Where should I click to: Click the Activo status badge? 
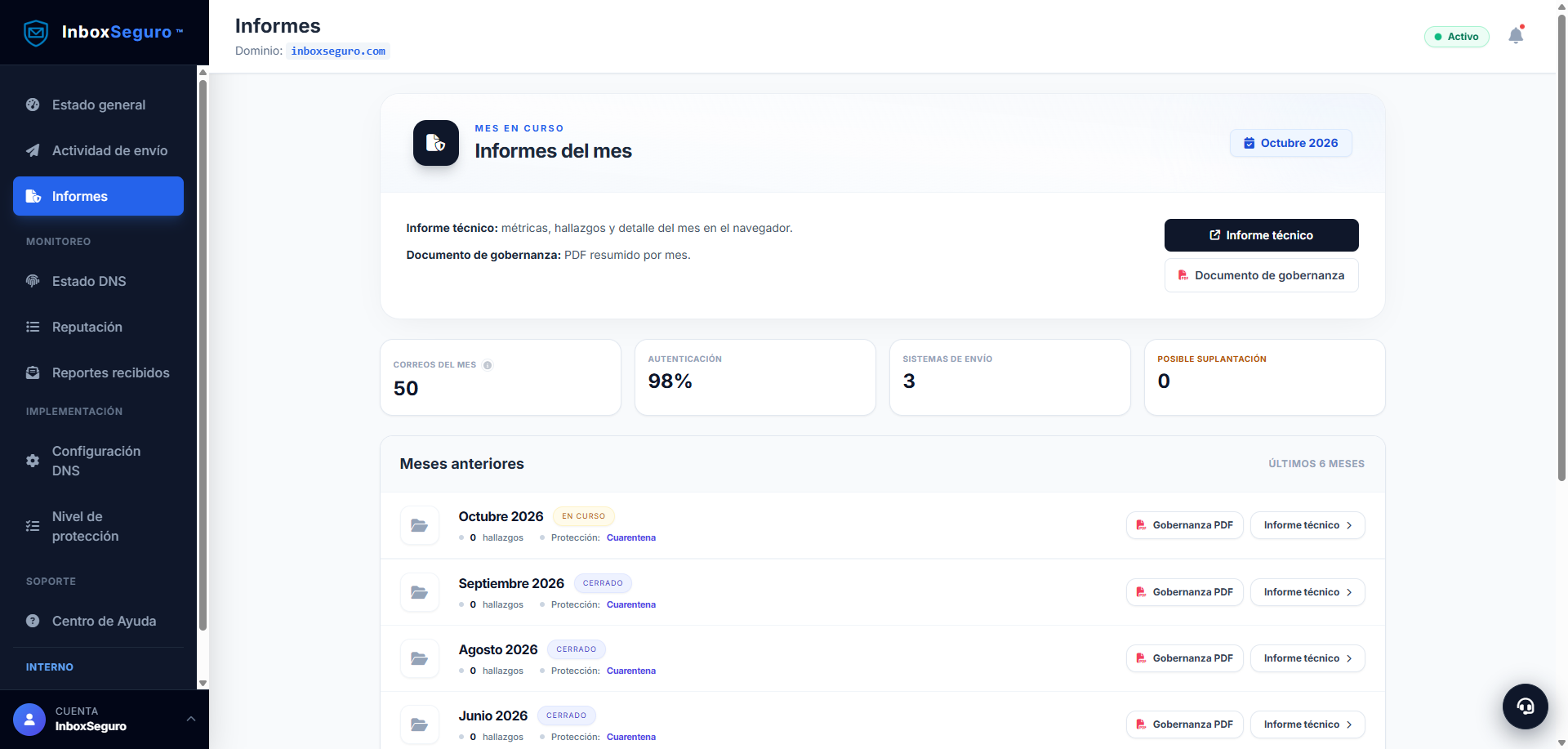point(1456,37)
